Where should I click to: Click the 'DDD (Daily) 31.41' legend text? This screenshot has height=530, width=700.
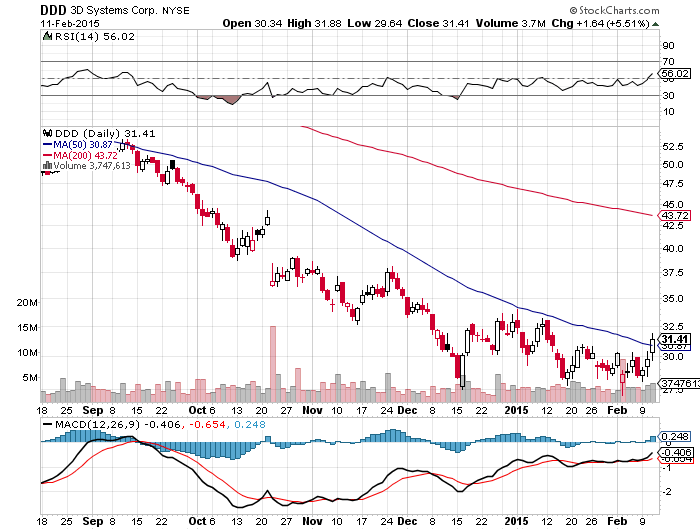pos(105,133)
